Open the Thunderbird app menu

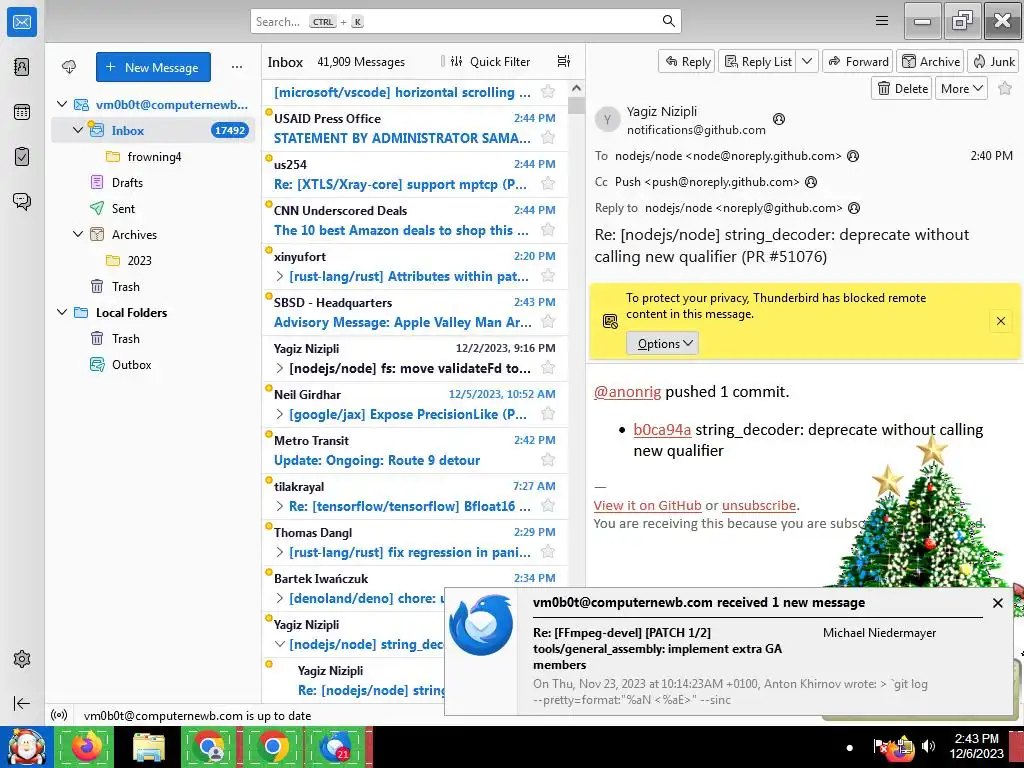pos(882,21)
